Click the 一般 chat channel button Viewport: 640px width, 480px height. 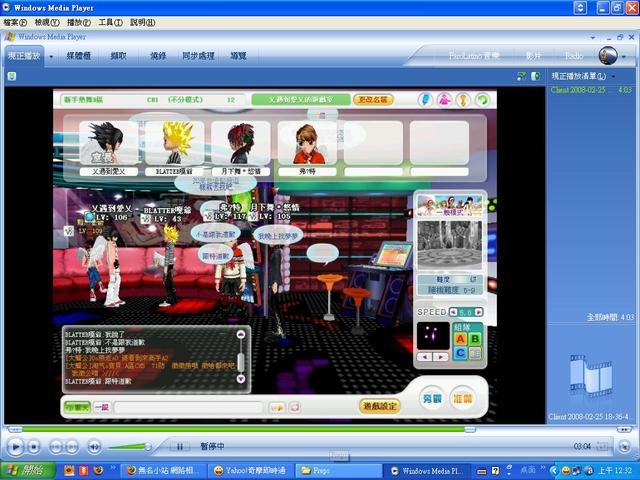point(102,407)
